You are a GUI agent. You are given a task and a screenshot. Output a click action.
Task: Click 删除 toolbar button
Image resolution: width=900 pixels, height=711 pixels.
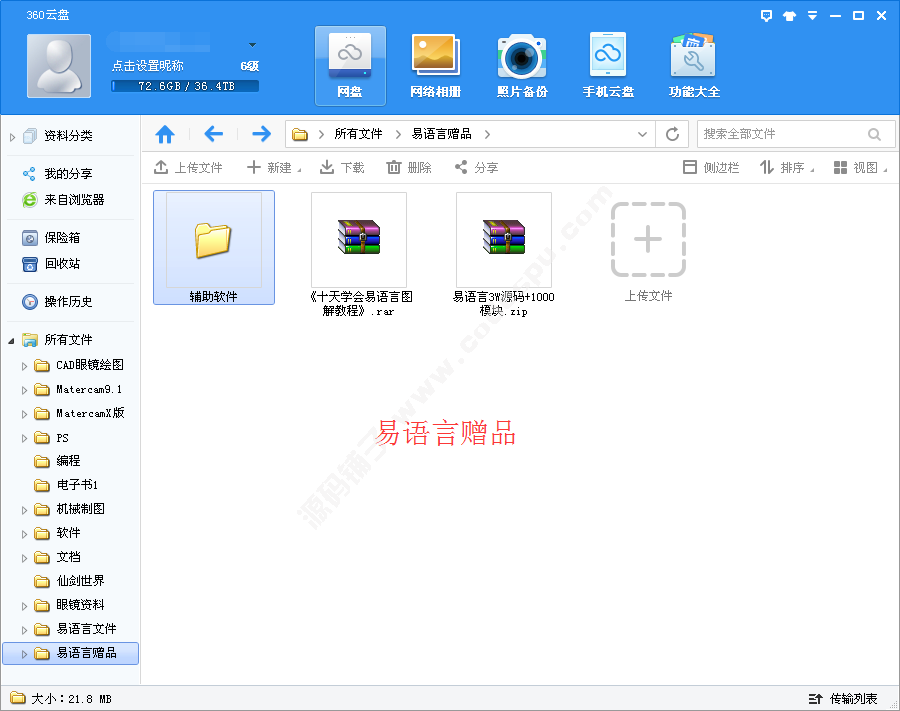point(409,168)
